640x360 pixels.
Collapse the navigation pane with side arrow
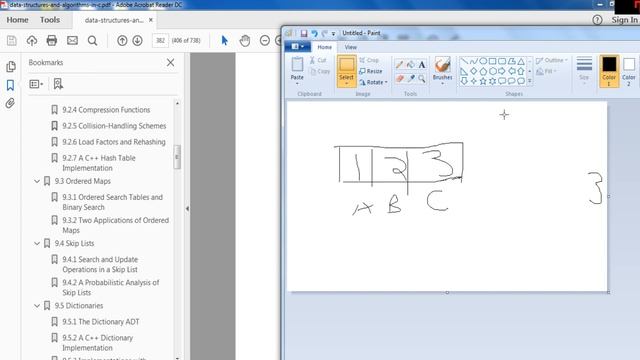point(187,209)
